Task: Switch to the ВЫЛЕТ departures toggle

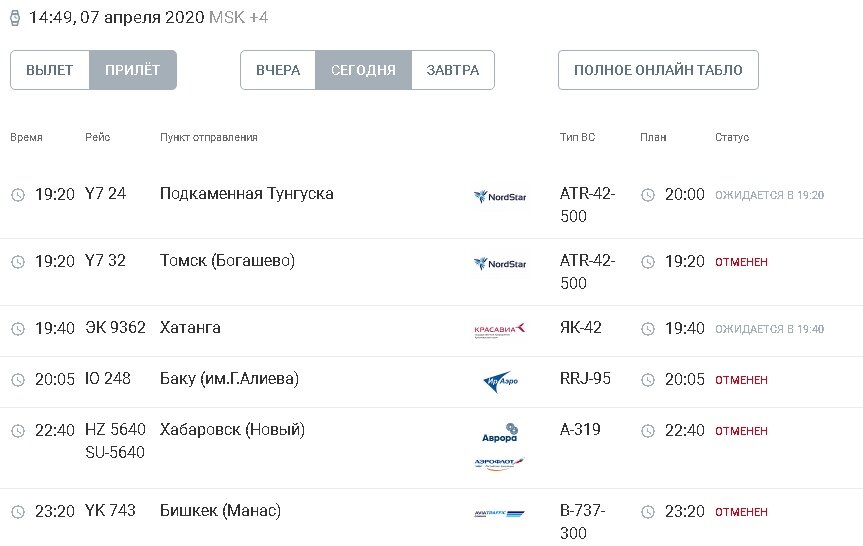Action: click(x=50, y=70)
